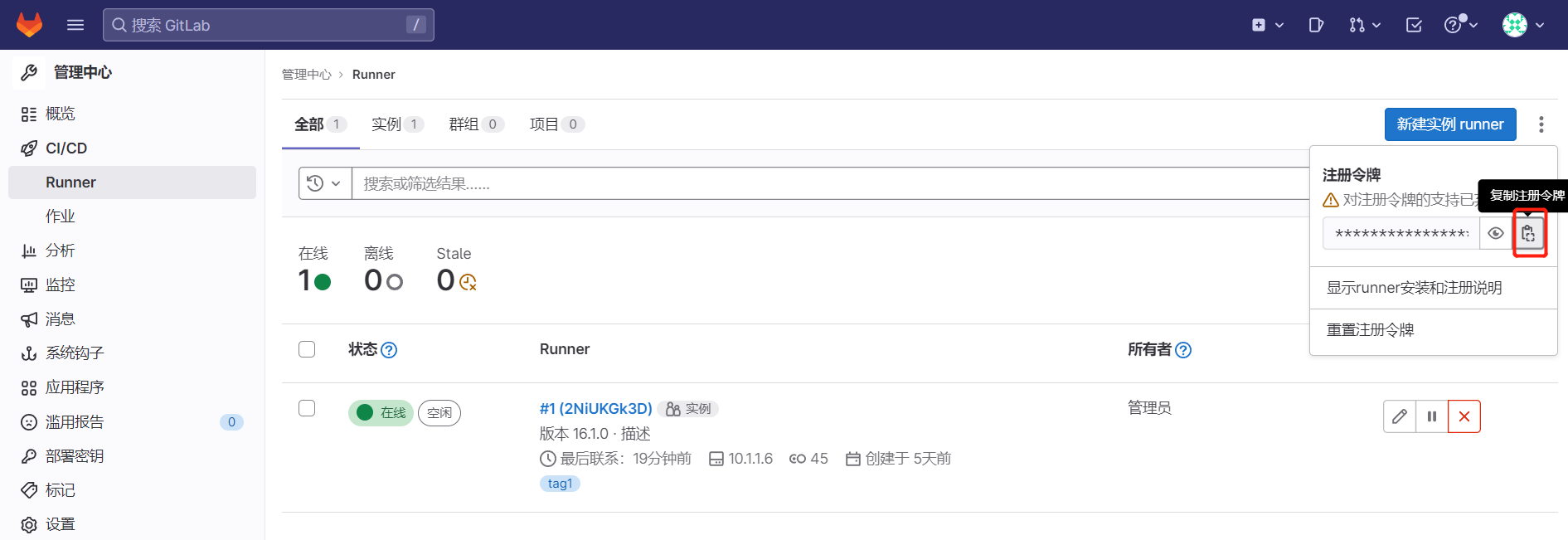
Task: Switch to the 全部 tab
Action: [x=320, y=124]
